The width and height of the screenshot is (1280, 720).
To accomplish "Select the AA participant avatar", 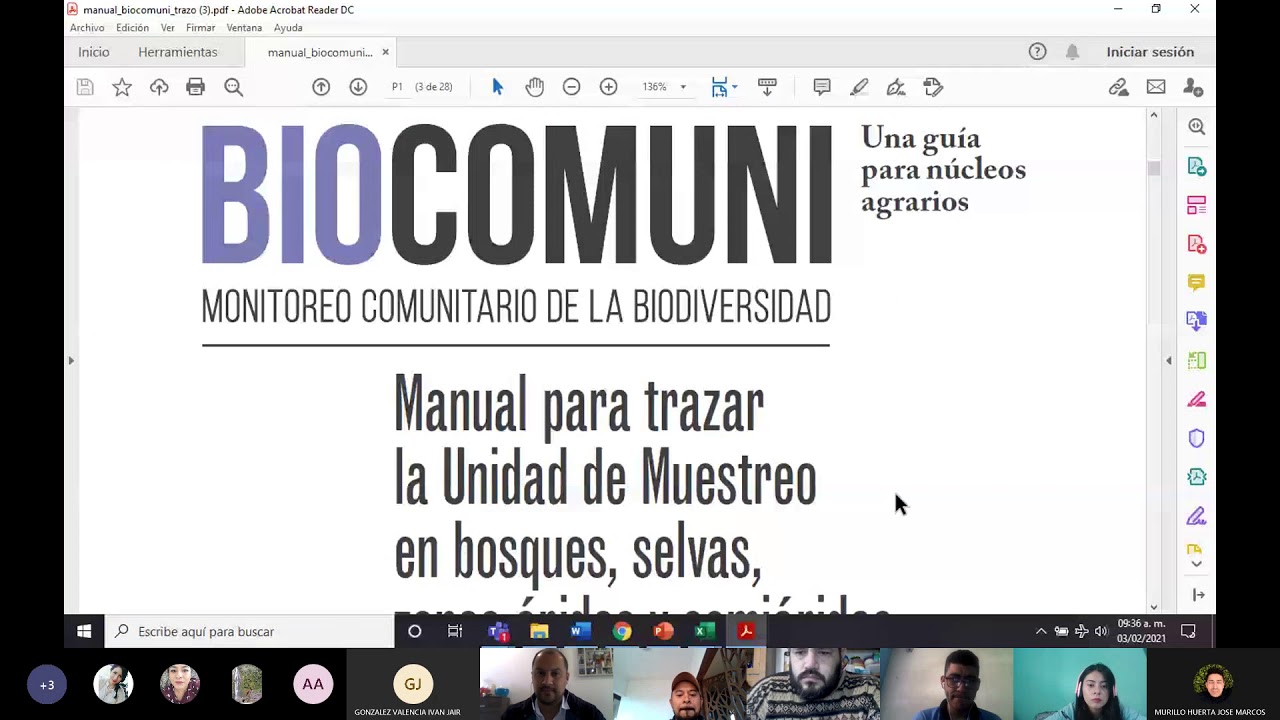I will click(x=313, y=685).
